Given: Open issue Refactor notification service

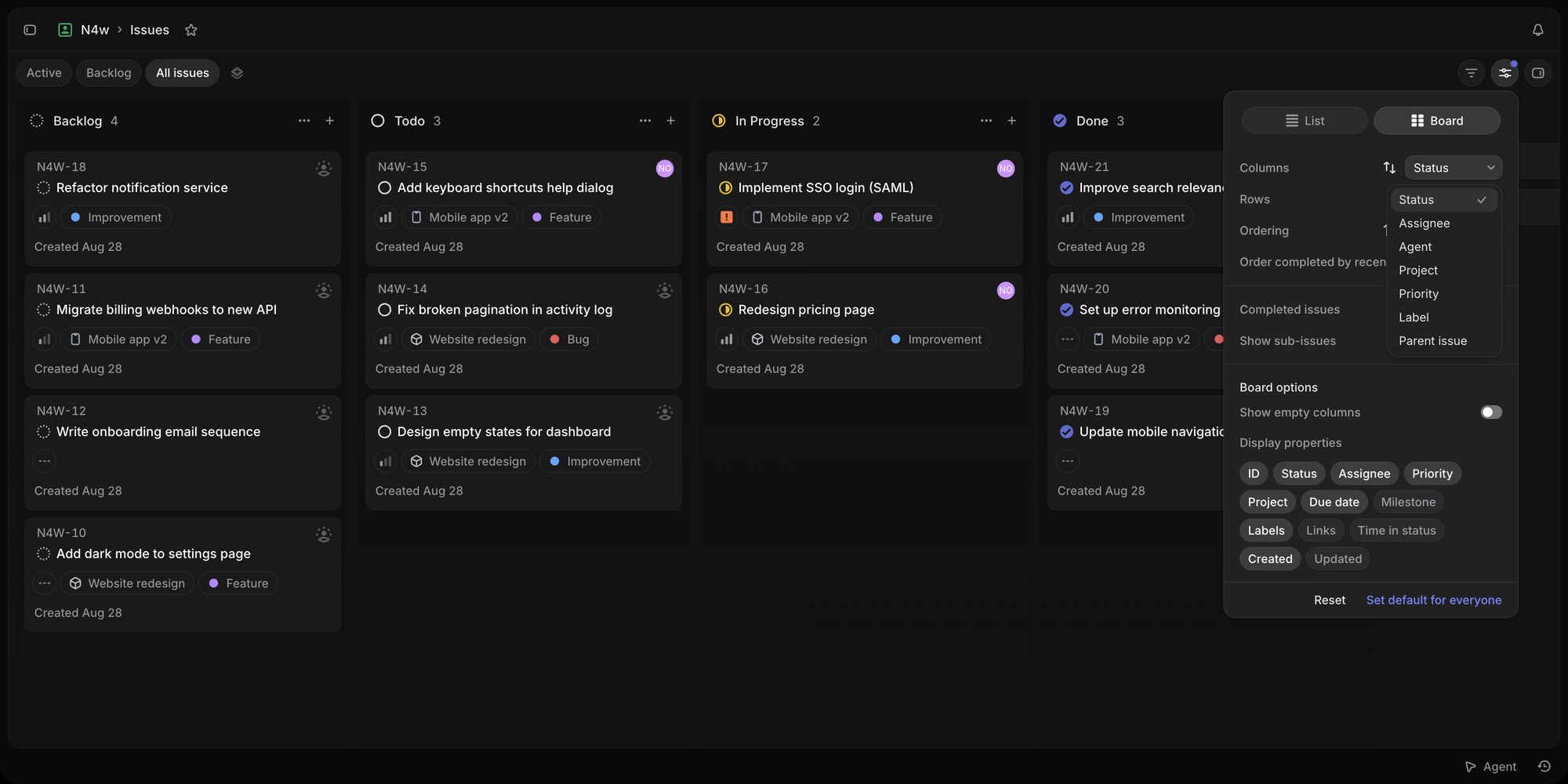Looking at the screenshot, I should click(x=142, y=187).
